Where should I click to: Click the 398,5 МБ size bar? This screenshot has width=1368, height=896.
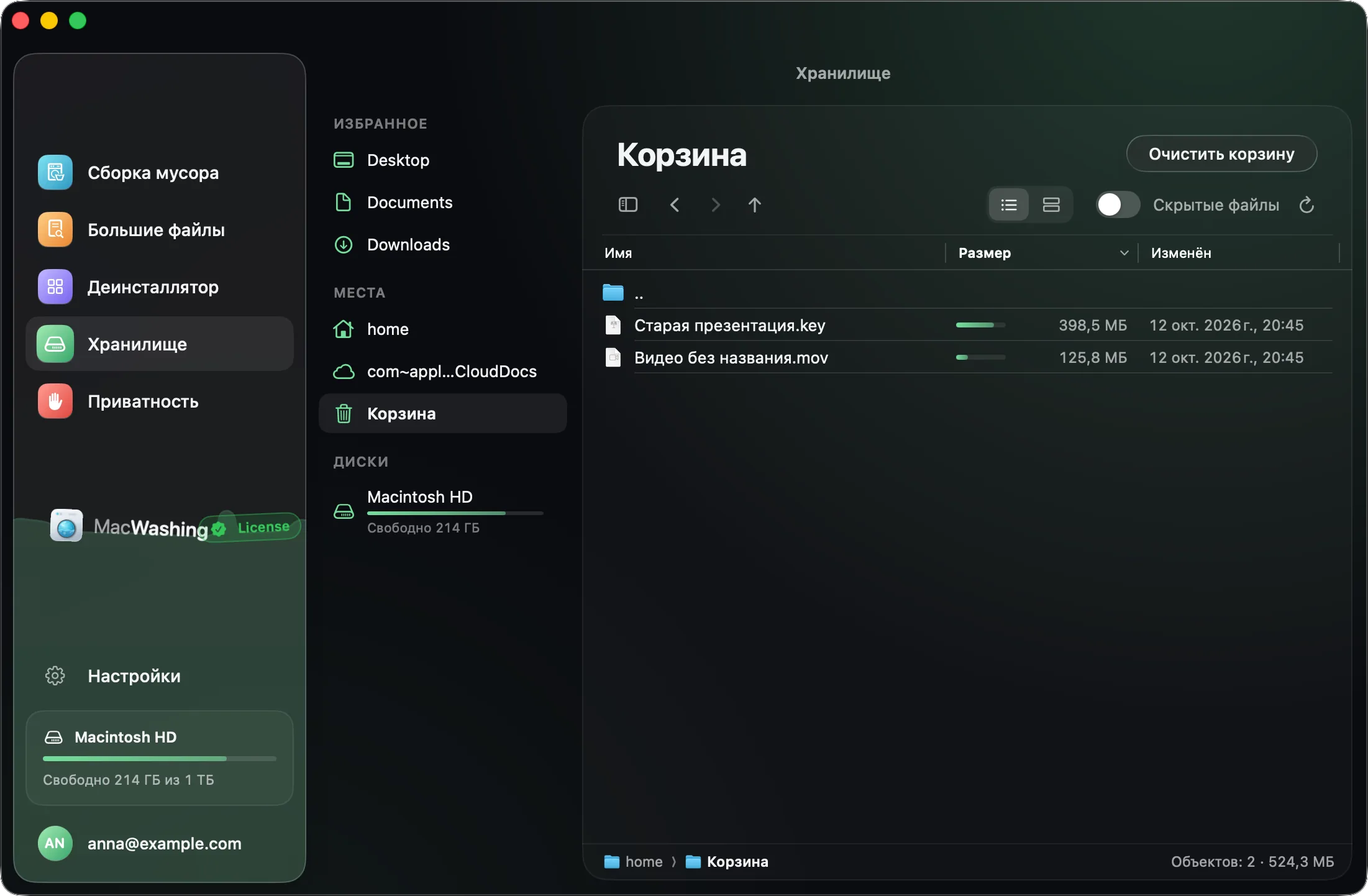pos(980,325)
